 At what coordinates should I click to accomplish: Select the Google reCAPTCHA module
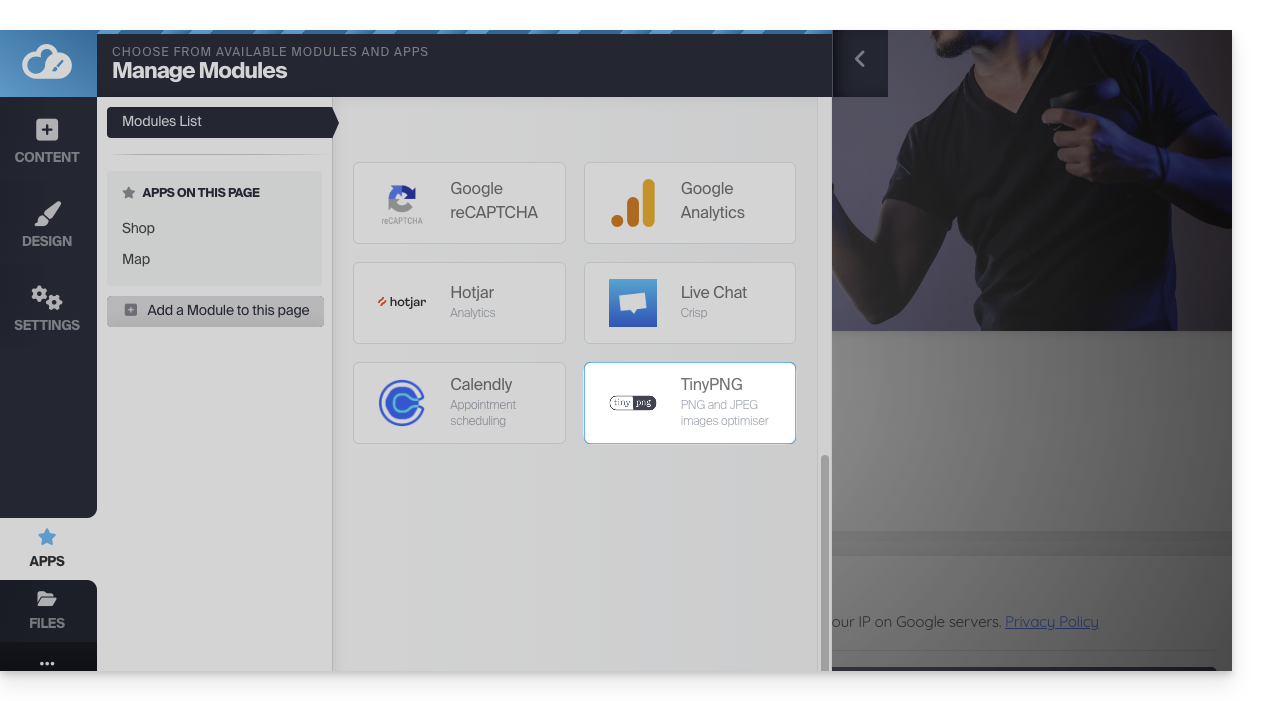pos(459,203)
